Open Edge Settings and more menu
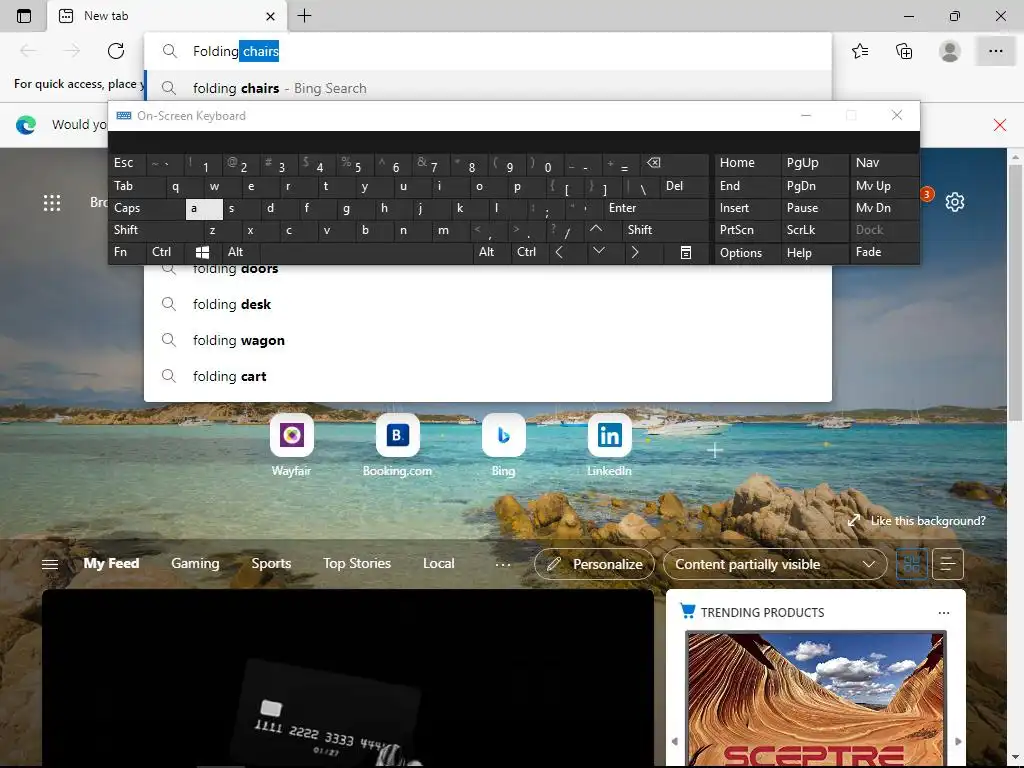The height and width of the screenshot is (768, 1024). tap(995, 51)
